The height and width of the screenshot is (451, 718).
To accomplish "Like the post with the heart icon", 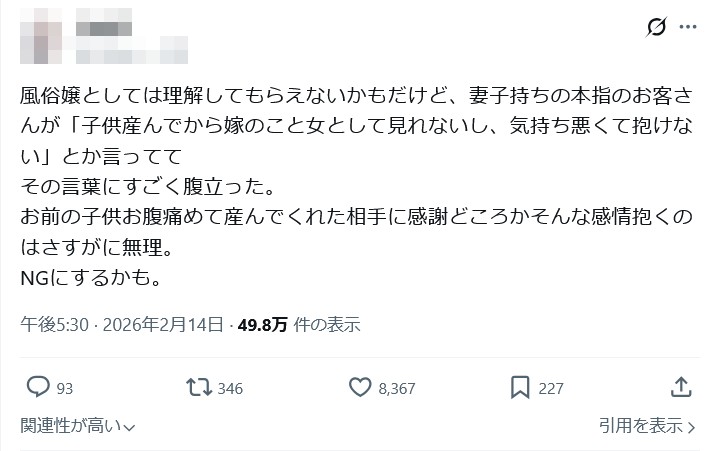I will tap(360, 387).
